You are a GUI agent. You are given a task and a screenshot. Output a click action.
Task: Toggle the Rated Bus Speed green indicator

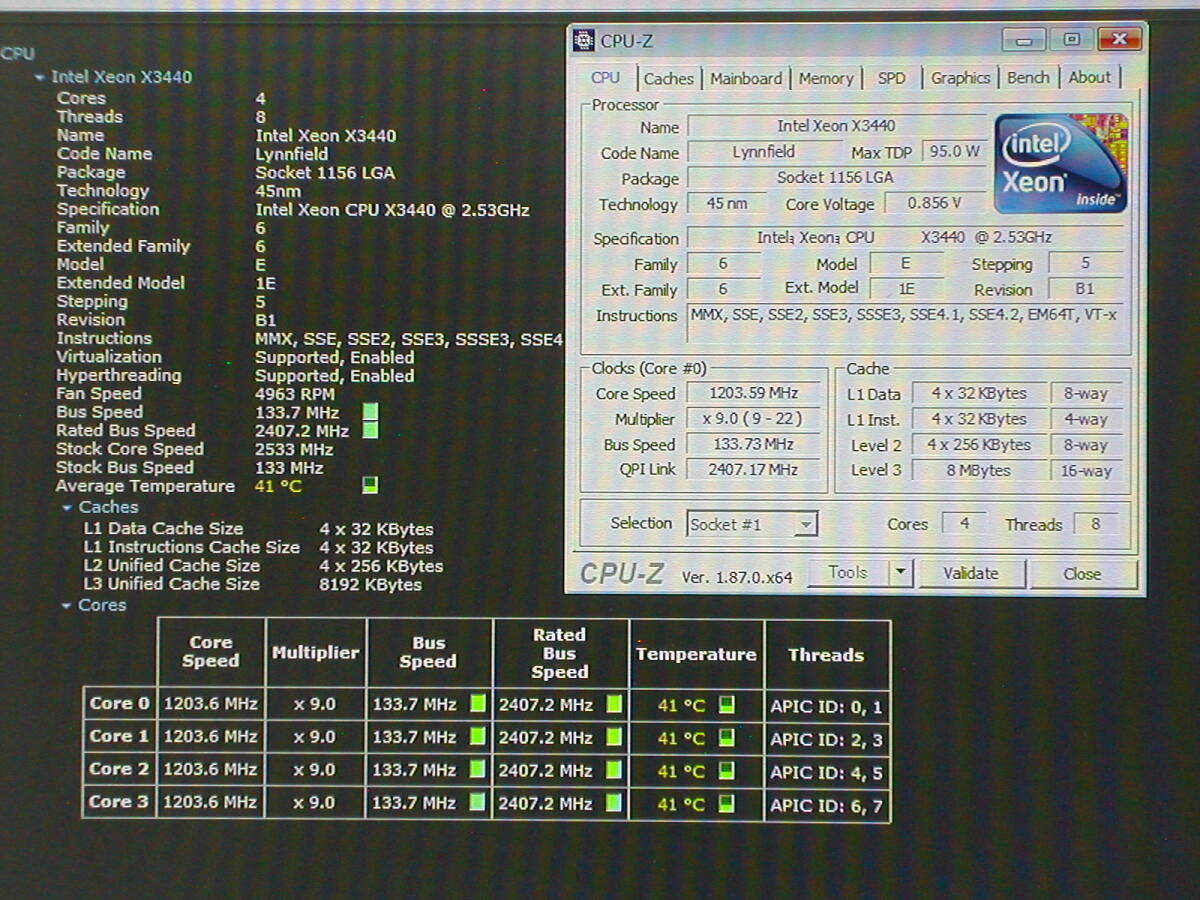[370, 431]
